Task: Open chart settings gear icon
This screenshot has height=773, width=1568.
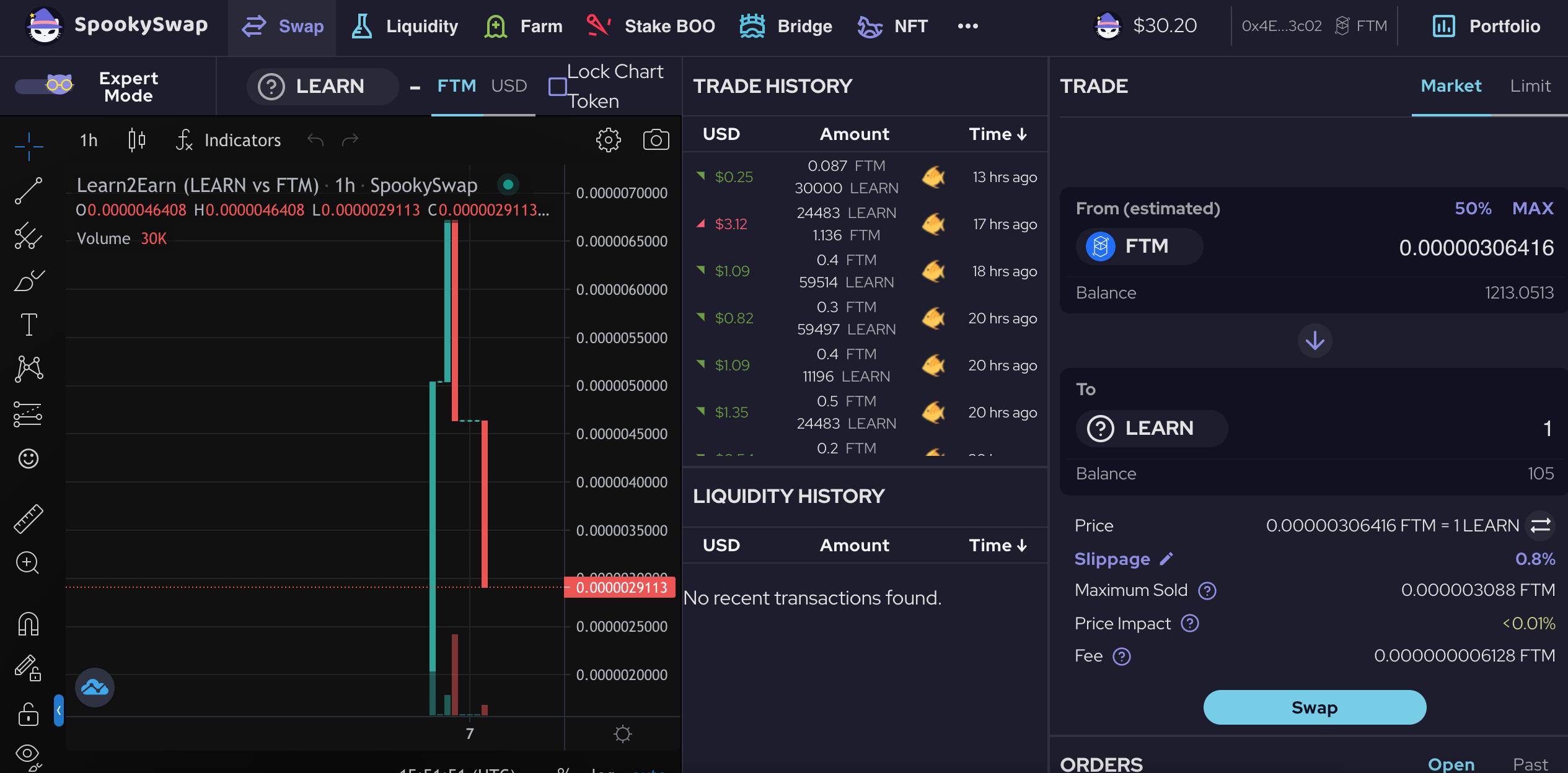Action: pyautogui.click(x=608, y=140)
